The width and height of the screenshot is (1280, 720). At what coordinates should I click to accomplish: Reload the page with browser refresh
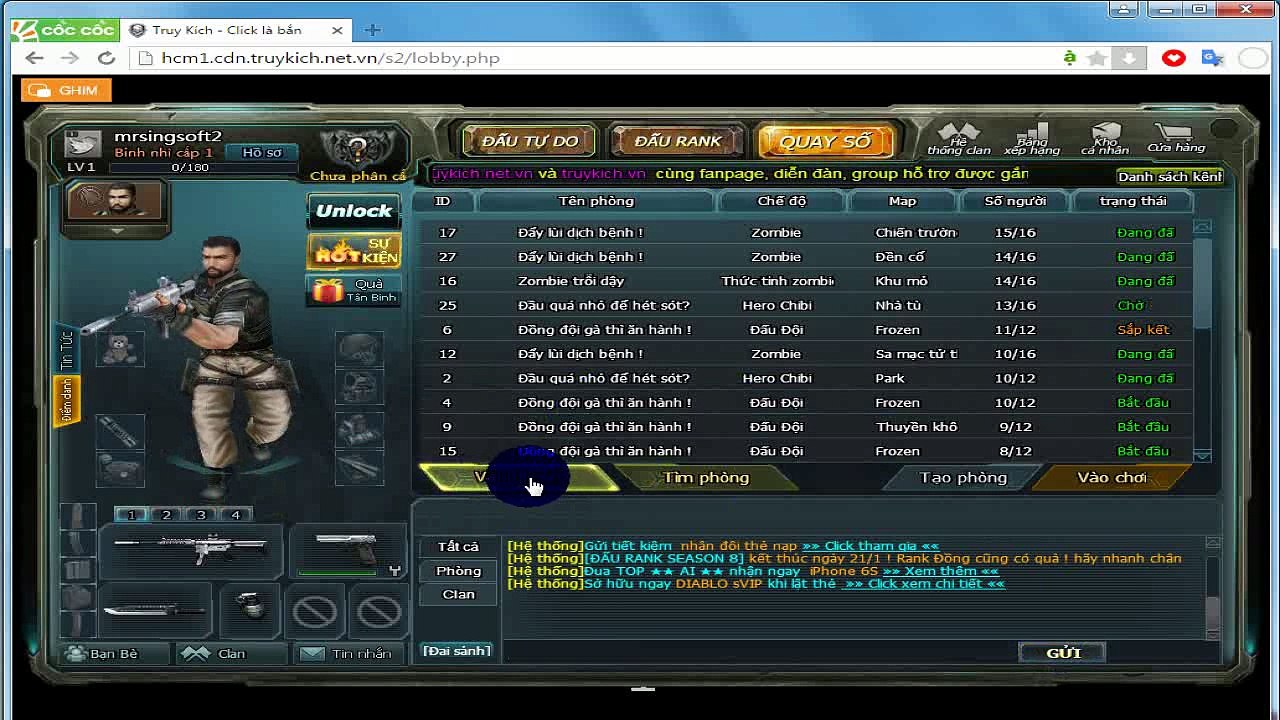click(x=106, y=58)
